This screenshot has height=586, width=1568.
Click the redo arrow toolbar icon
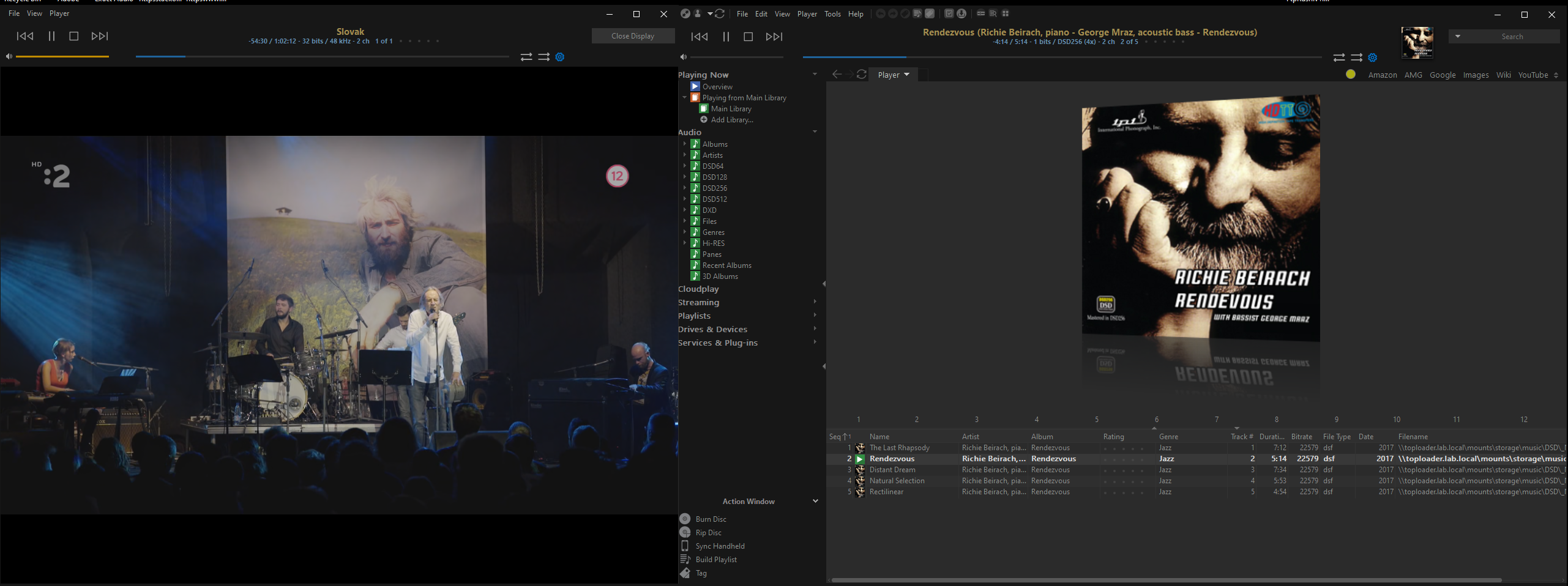[x=893, y=13]
